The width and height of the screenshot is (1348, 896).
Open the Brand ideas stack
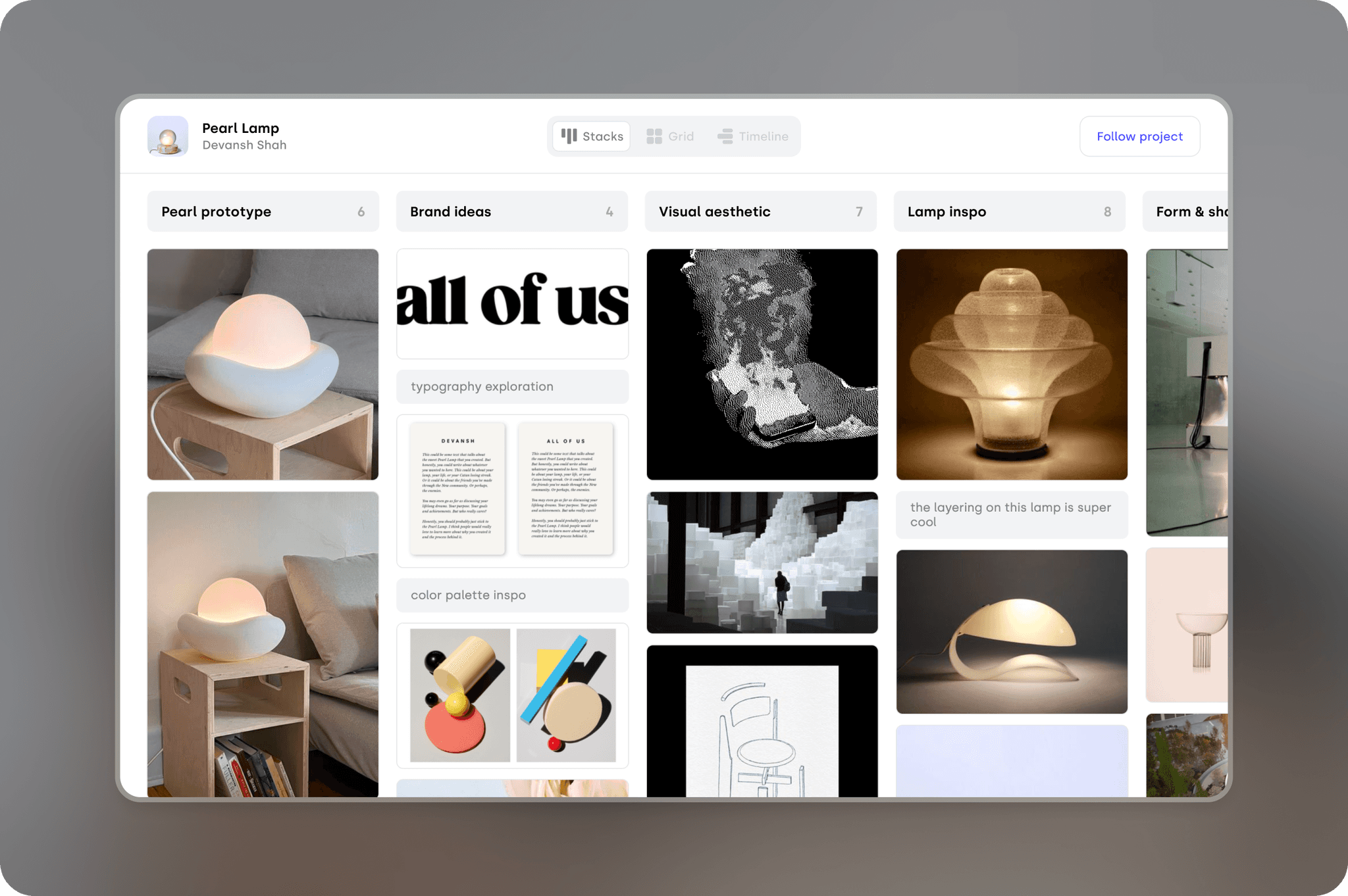512,211
